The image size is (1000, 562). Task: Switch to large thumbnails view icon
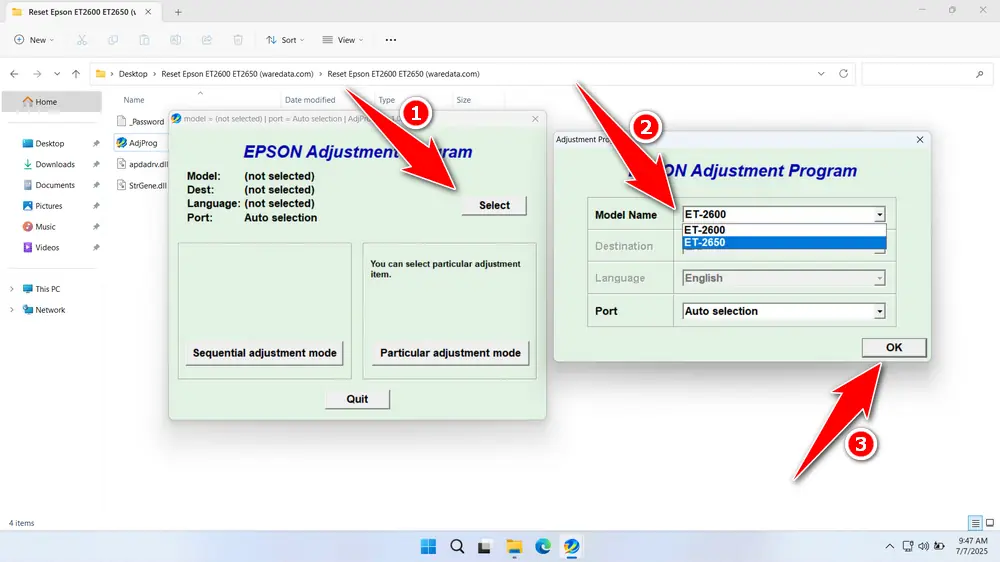(x=990, y=523)
